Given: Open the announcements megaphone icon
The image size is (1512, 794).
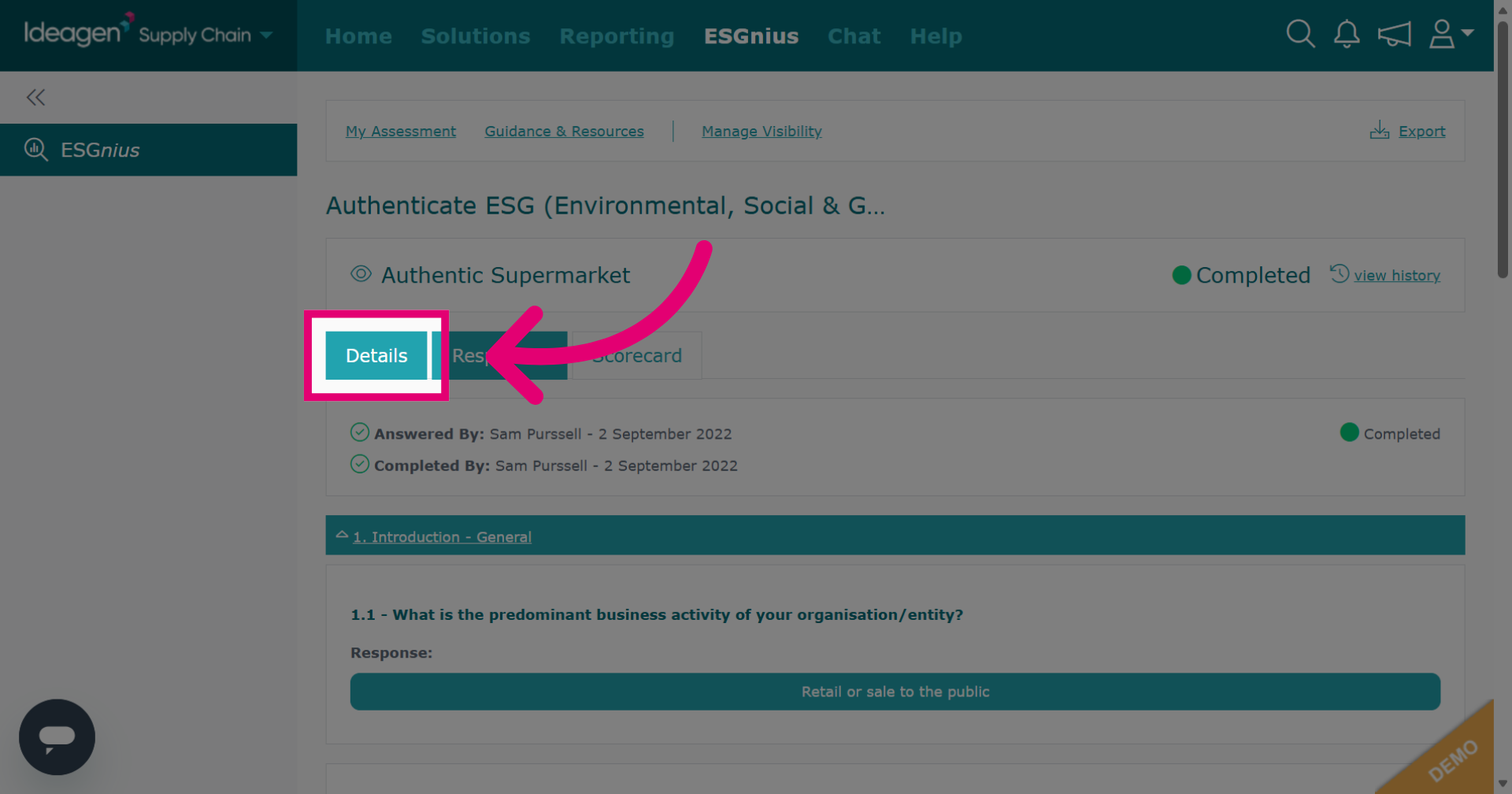Looking at the screenshot, I should (x=1394, y=35).
